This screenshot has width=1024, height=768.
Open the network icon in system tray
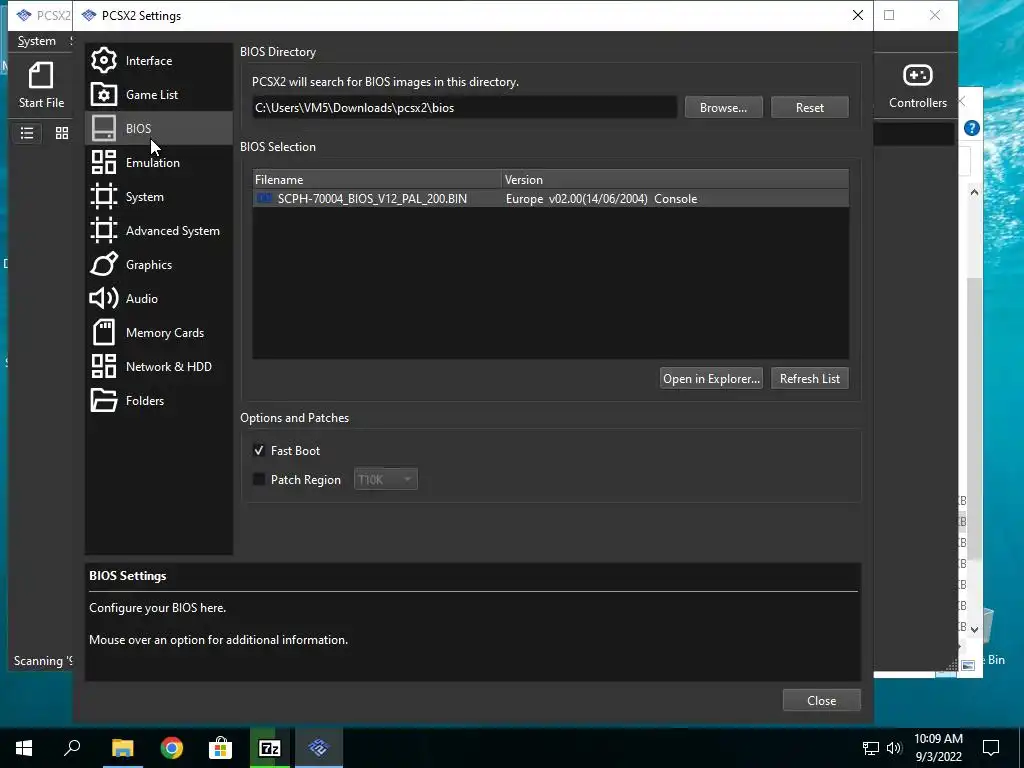click(x=871, y=748)
